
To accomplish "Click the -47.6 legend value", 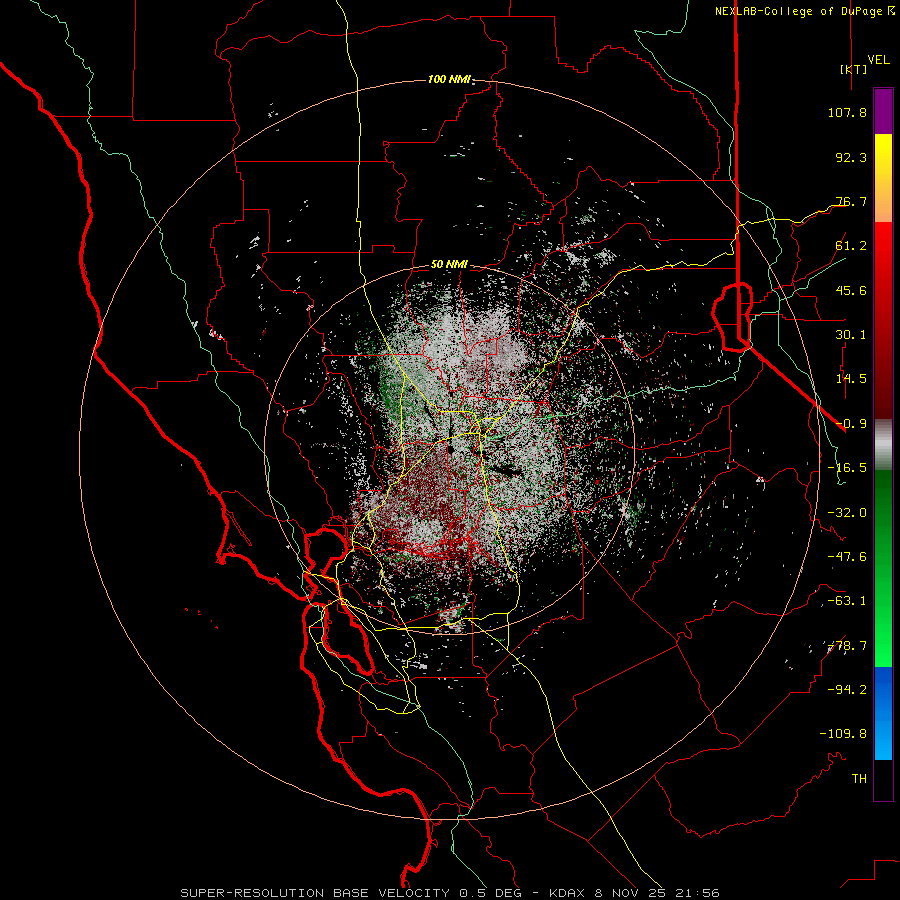I will point(847,557).
